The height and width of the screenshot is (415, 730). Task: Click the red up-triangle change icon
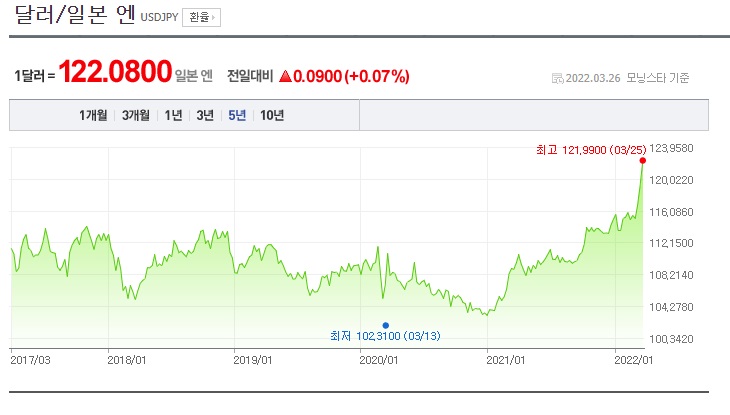tap(285, 76)
